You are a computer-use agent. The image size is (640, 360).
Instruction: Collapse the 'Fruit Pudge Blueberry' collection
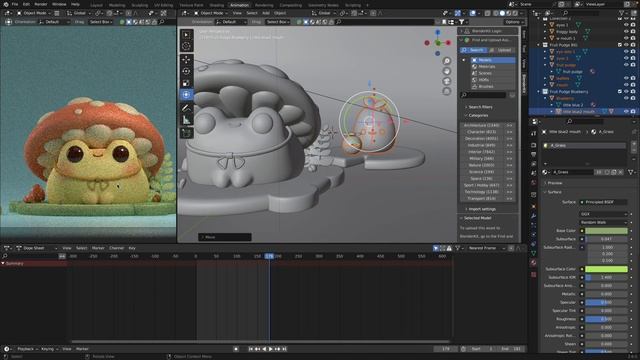(539, 91)
